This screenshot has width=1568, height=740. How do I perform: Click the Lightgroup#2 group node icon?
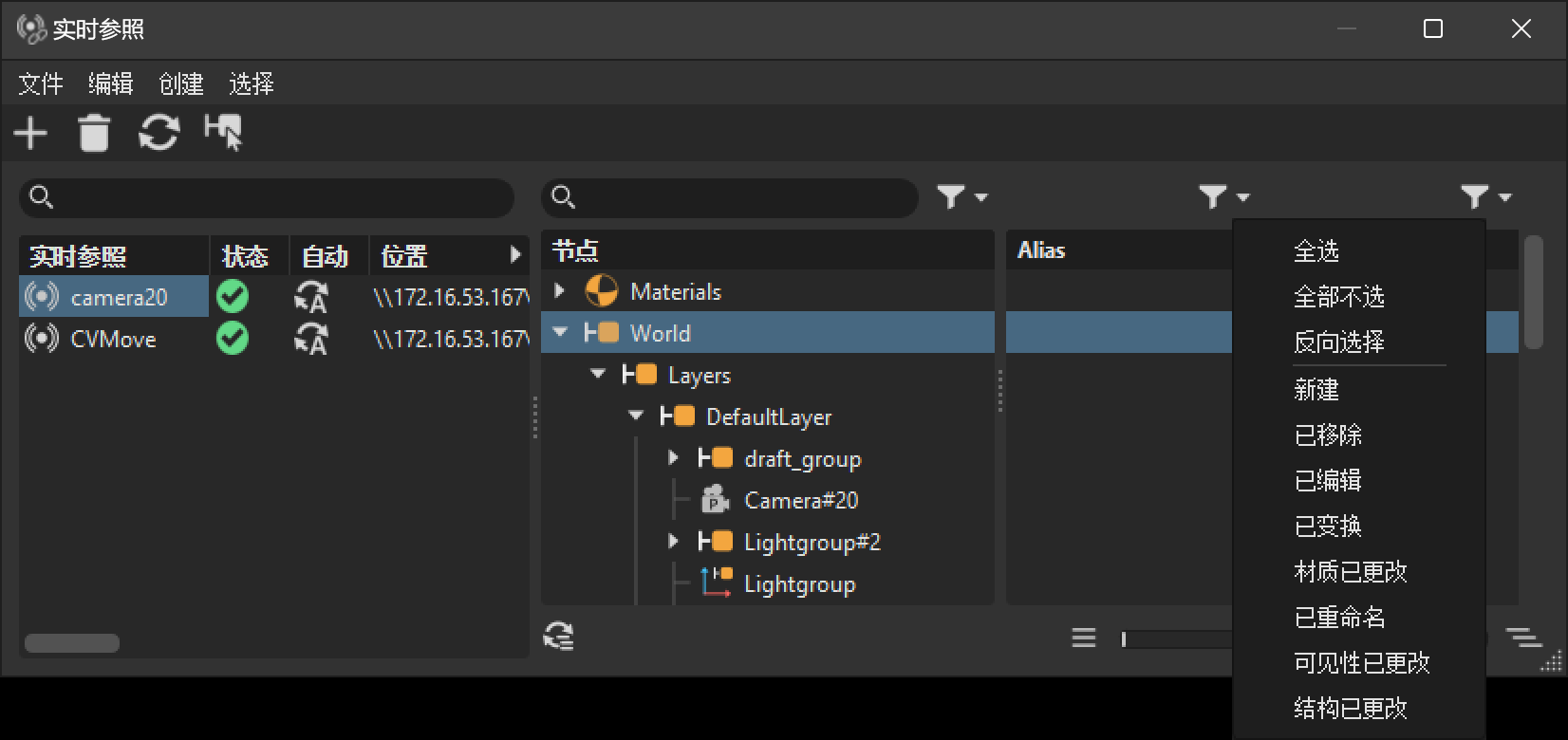(716, 542)
